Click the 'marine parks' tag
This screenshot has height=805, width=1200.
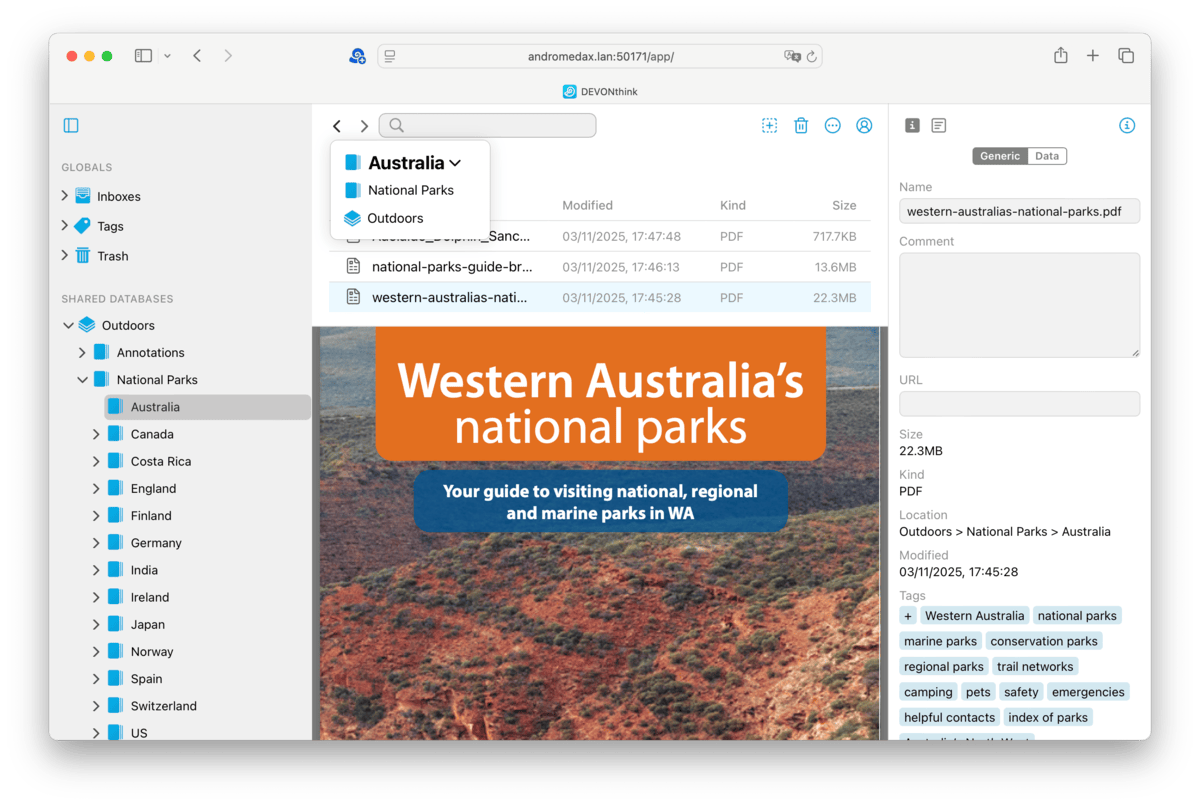(x=940, y=641)
